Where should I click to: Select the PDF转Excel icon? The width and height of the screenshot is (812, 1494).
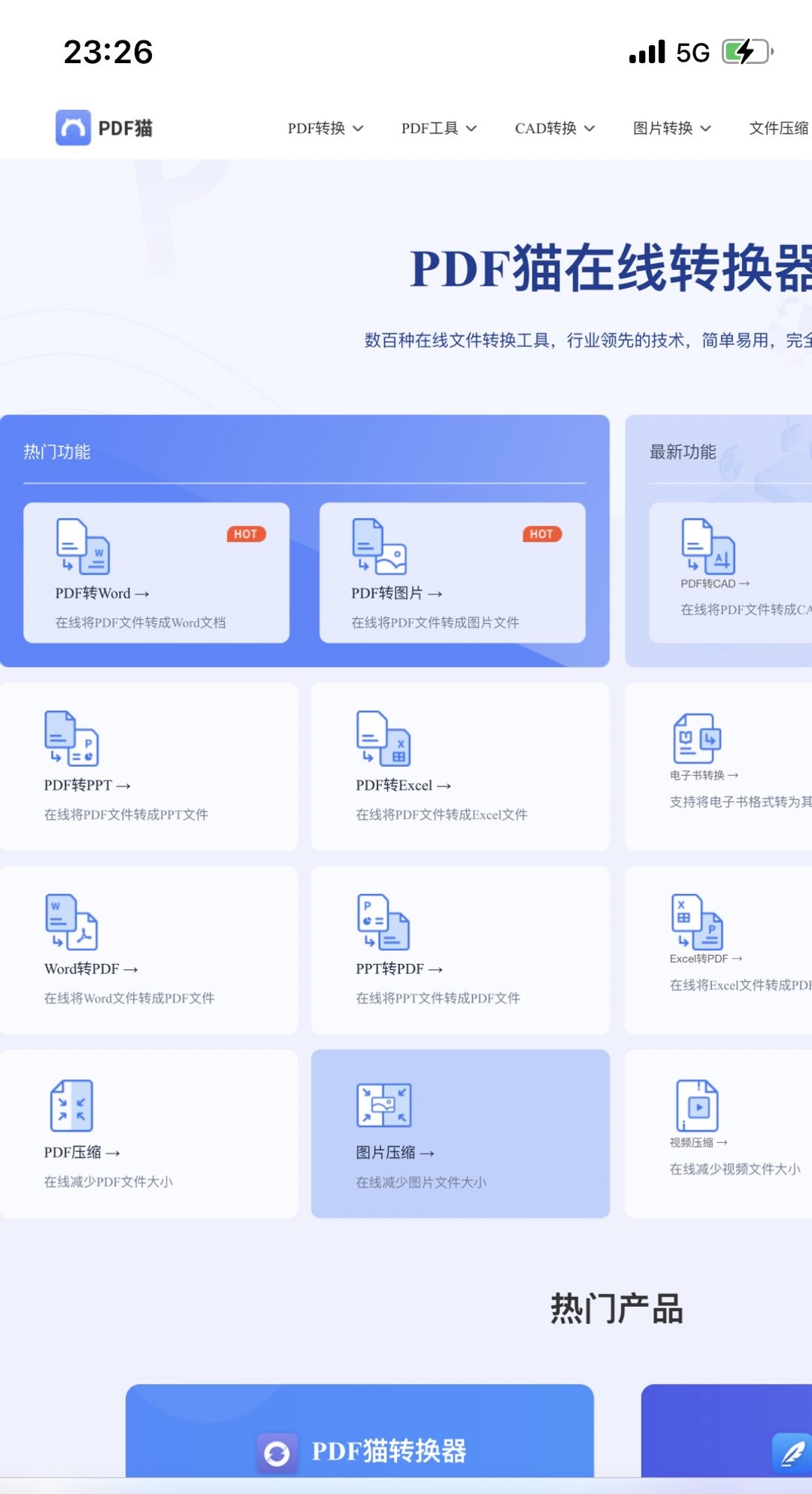tap(383, 738)
